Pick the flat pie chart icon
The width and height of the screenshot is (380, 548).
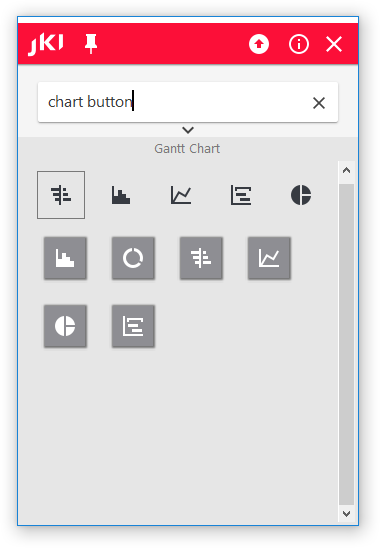pos(301,195)
